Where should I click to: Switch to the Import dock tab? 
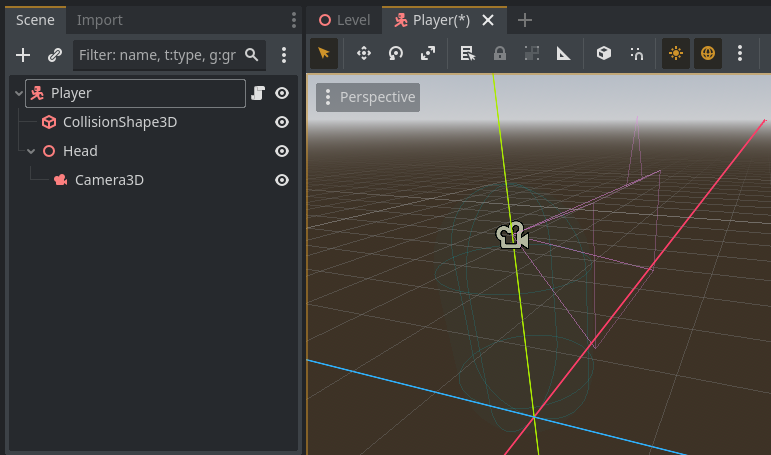(99, 20)
